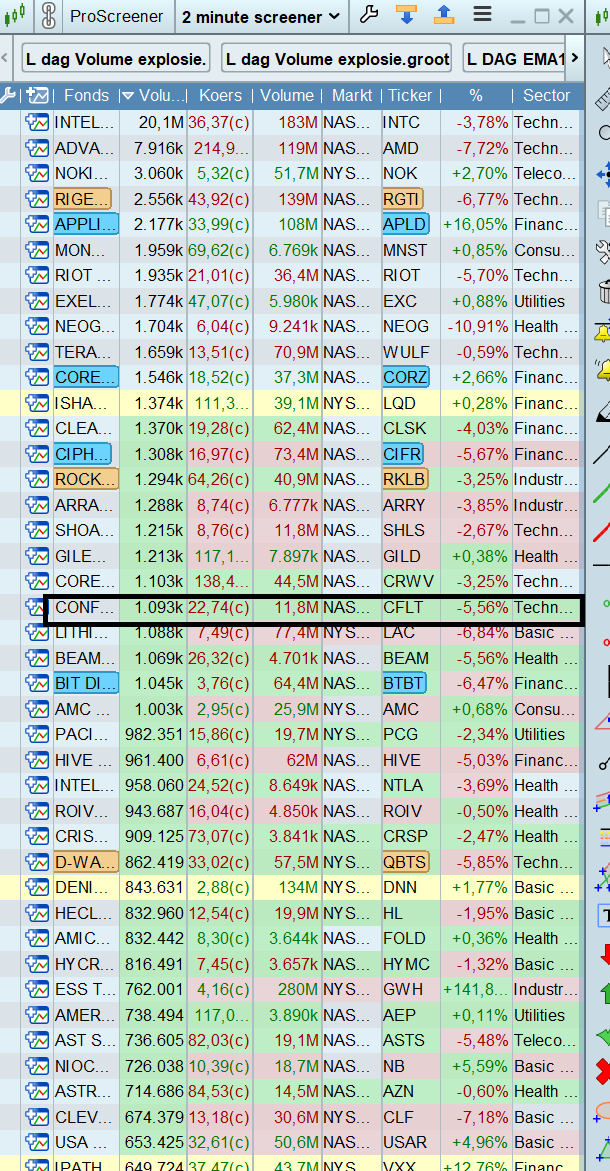Open the chart icon for the RIOT row

coord(37,276)
